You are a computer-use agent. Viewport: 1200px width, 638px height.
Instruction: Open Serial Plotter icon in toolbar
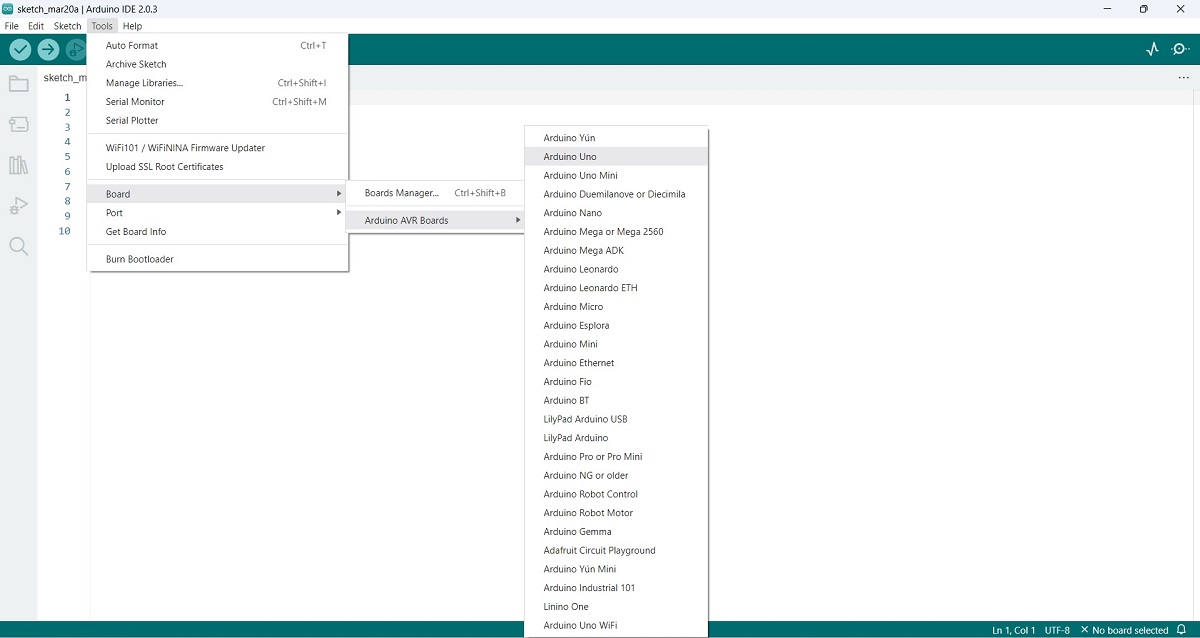tap(1152, 49)
